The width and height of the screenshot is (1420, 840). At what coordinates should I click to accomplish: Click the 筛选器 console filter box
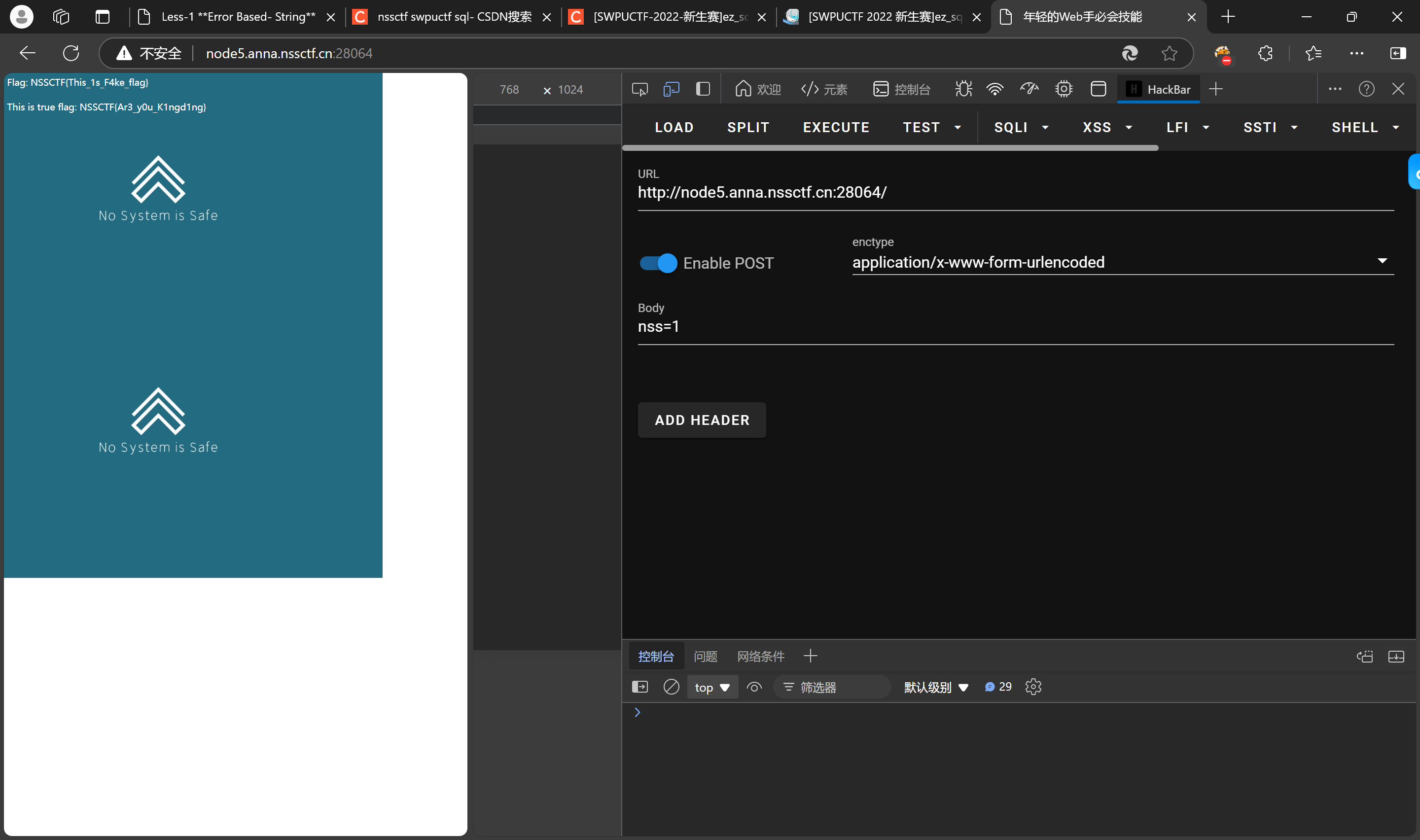click(x=832, y=687)
